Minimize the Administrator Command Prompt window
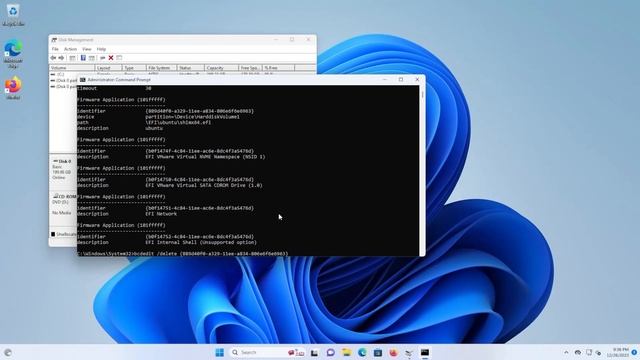 pyautogui.click(x=384, y=80)
